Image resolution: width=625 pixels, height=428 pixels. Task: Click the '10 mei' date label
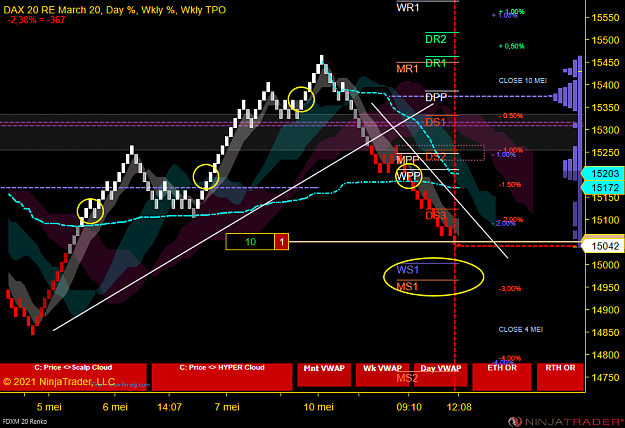pyautogui.click(x=318, y=407)
